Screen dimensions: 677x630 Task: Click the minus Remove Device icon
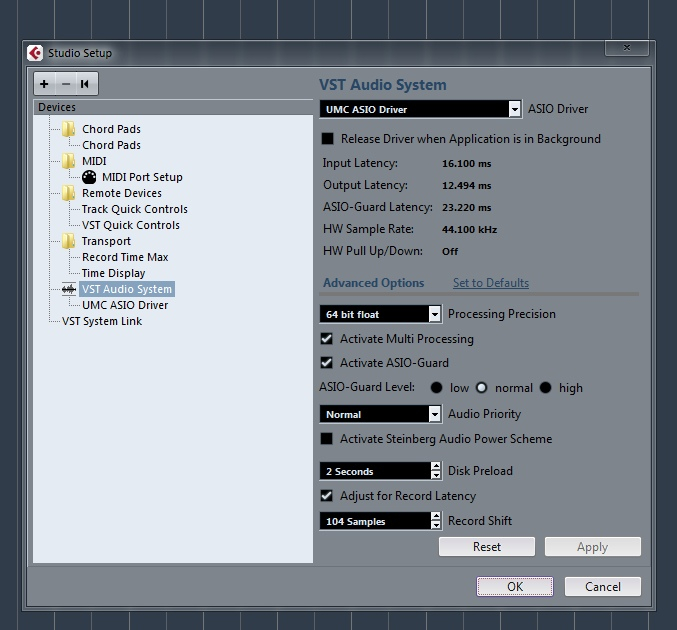66,84
